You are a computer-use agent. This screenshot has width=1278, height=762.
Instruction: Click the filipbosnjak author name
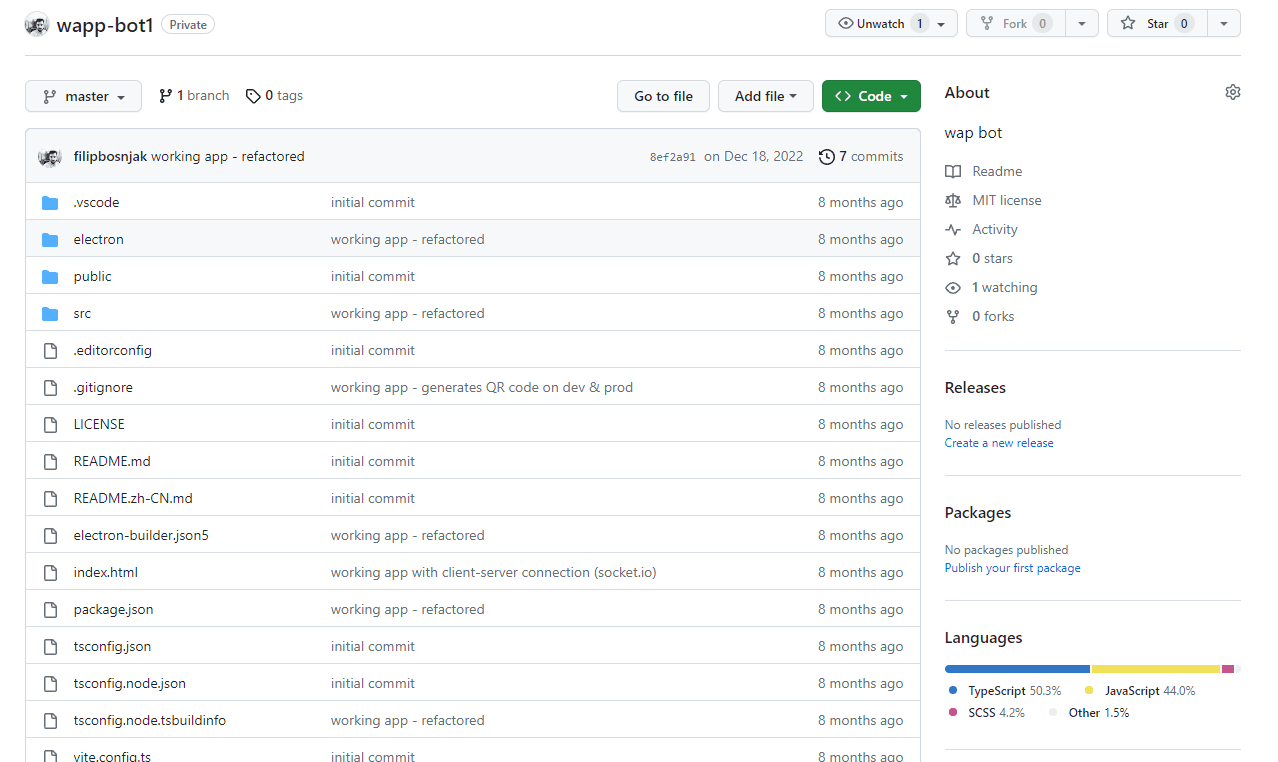point(110,156)
